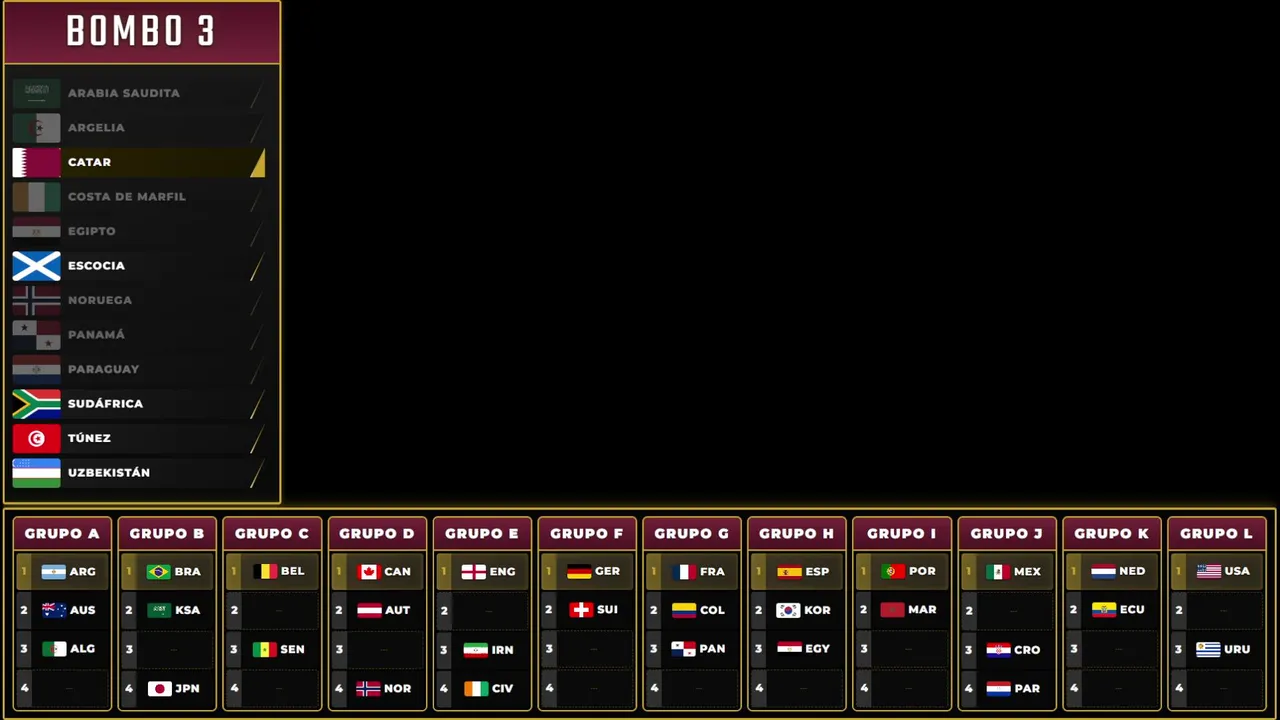The image size is (1280, 720).
Task: Click the Brazil flag in Grupo B
Action: [158, 572]
